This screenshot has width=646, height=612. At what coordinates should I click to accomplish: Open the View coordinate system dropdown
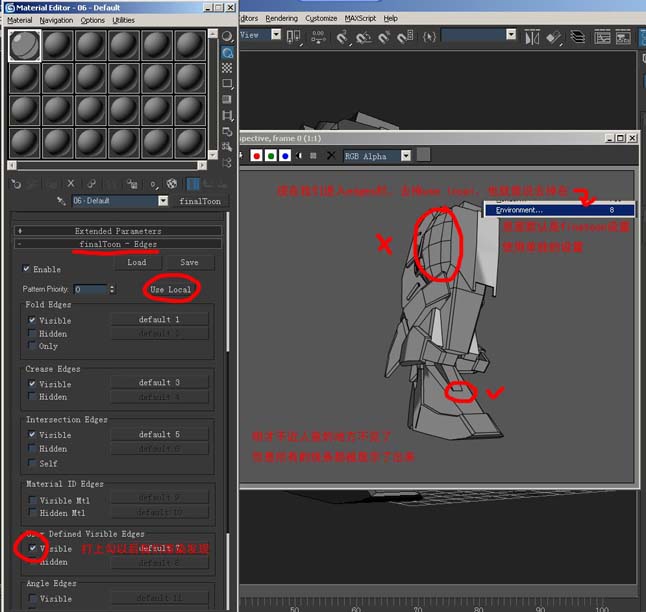pos(276,35)
